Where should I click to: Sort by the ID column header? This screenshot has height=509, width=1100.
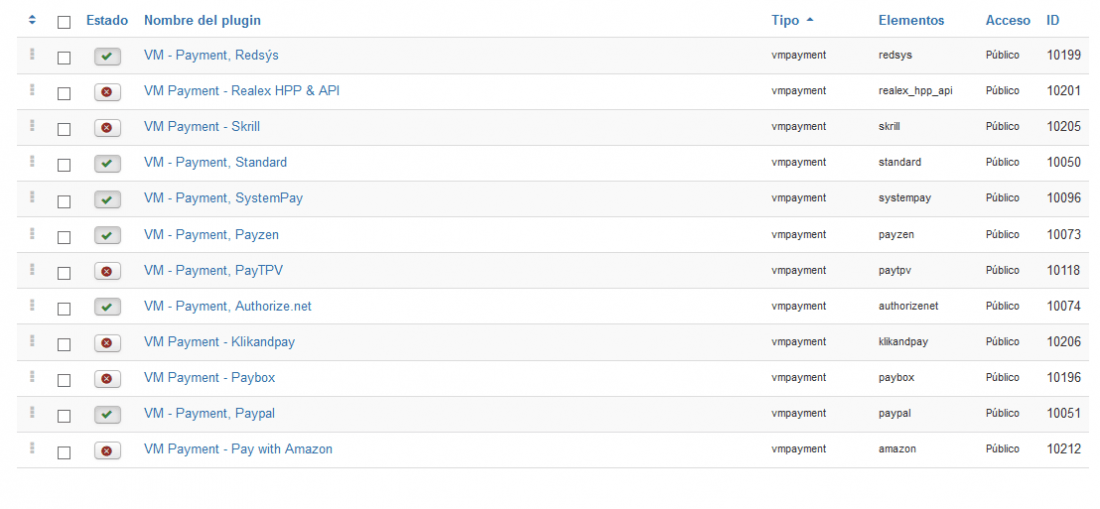click(1053, 20)
